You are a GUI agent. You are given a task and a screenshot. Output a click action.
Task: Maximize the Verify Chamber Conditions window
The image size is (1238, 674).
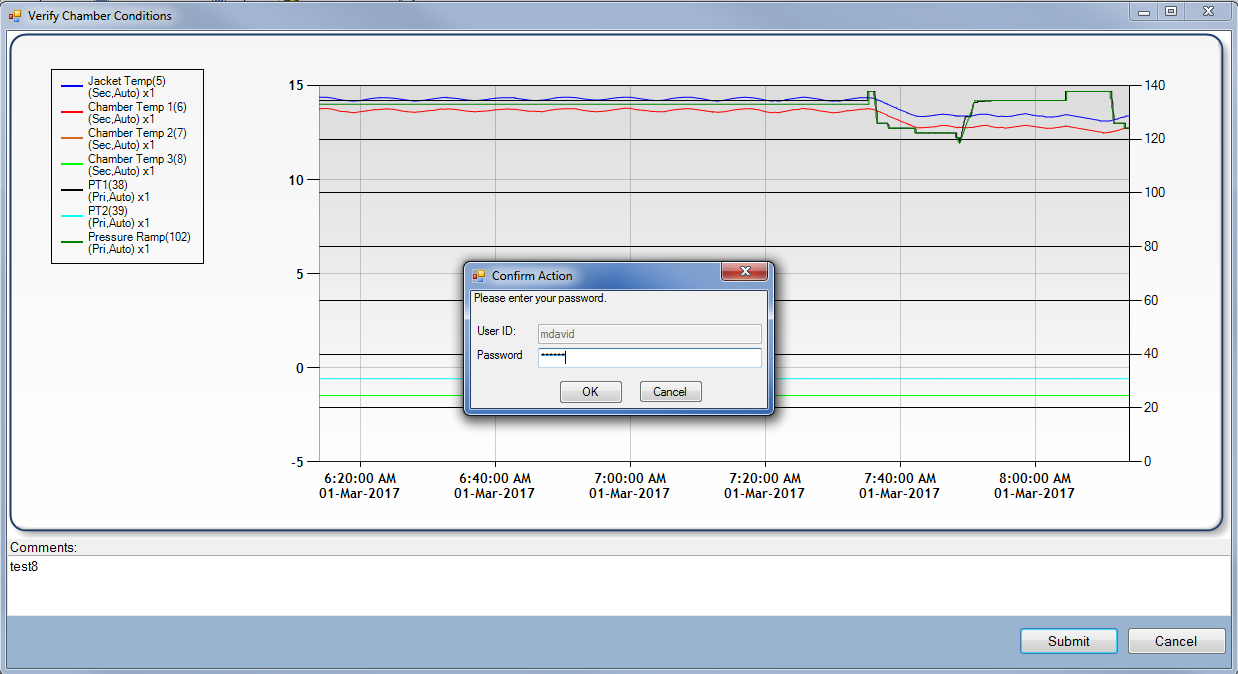[x=1170, y=12]
